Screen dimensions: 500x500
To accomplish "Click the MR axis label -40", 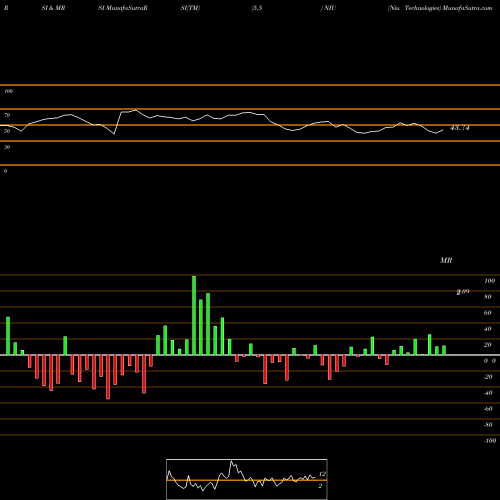I will pos(488,393).
